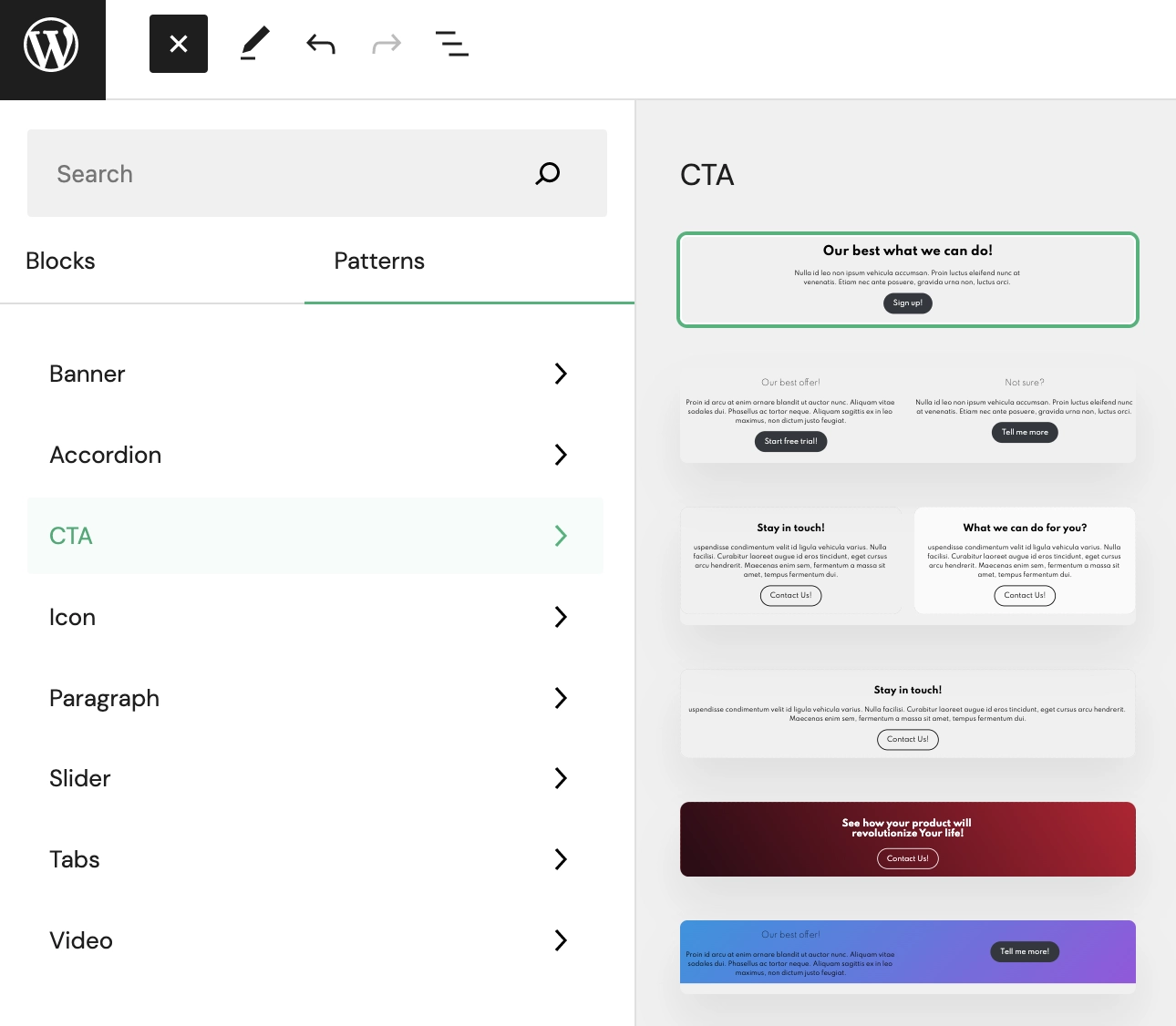1176x1026 pixels.
Task: Open the Video pattern category
Action: (315, 940)
